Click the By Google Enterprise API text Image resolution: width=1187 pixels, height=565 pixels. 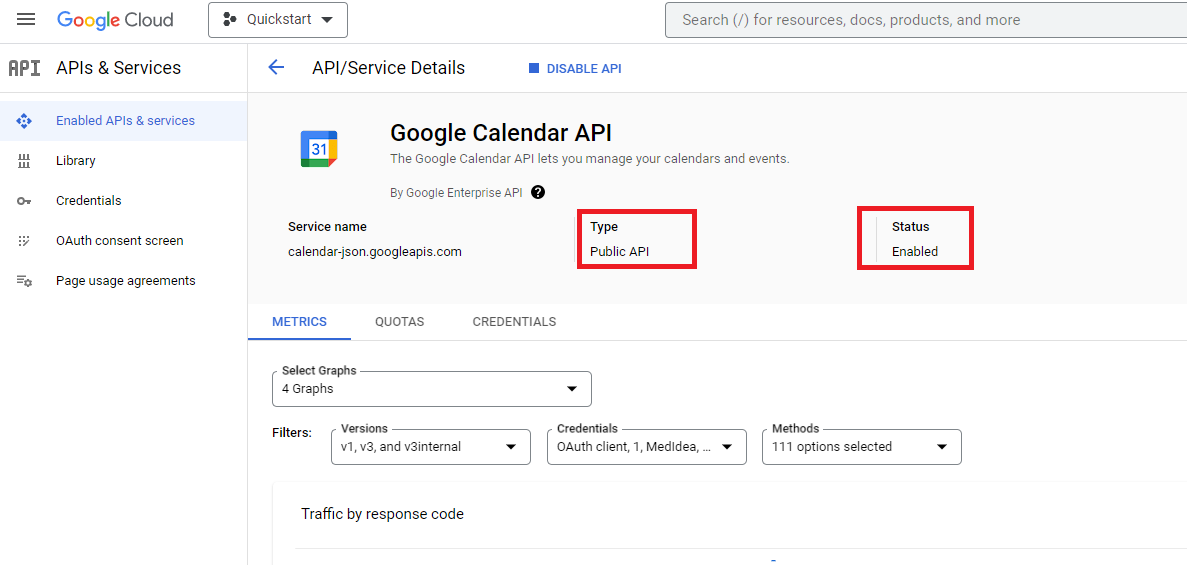click(x=456, y=193)
